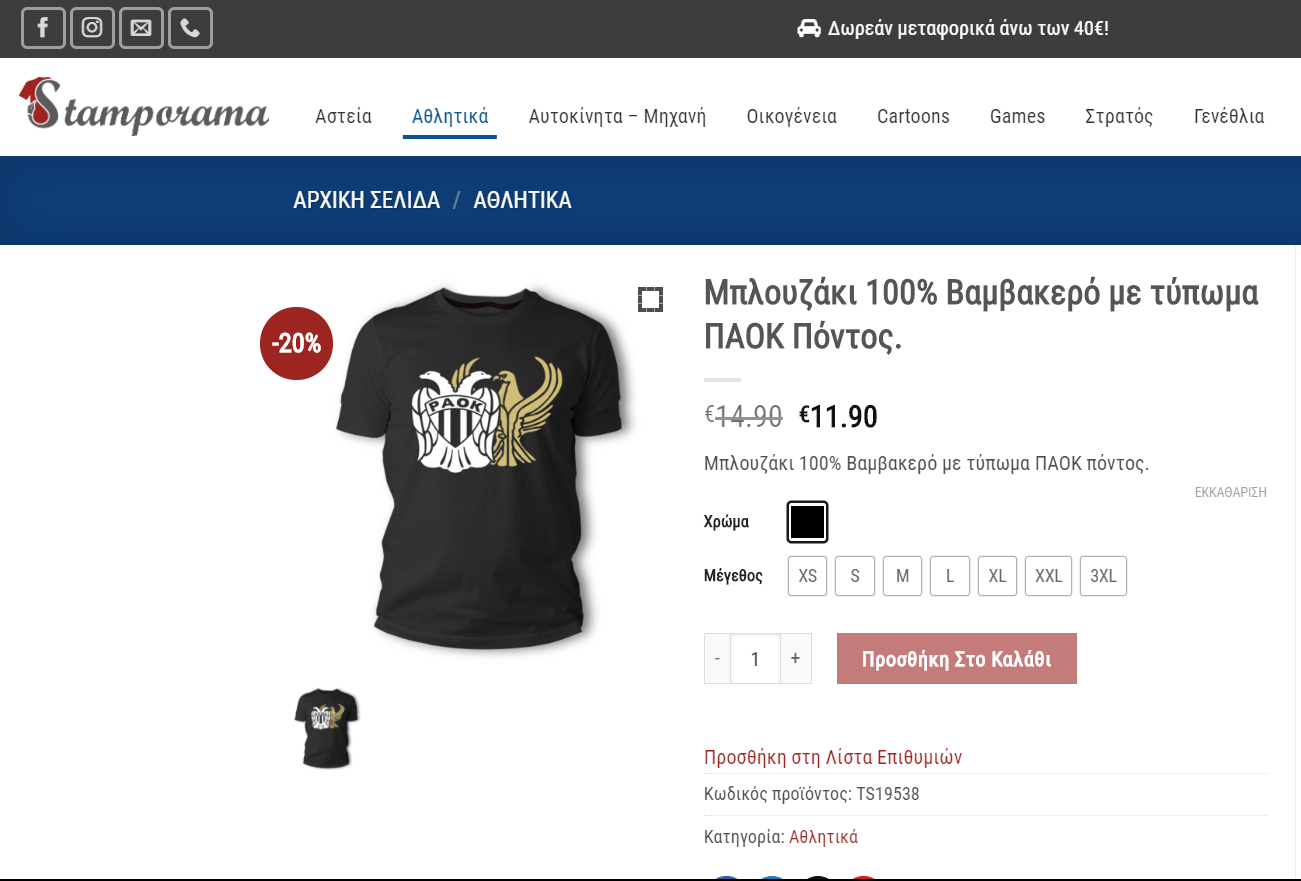The width and height of the screenshot is (1301, 881).
Task: Select the black color swatch
Action: pos(807,522)
